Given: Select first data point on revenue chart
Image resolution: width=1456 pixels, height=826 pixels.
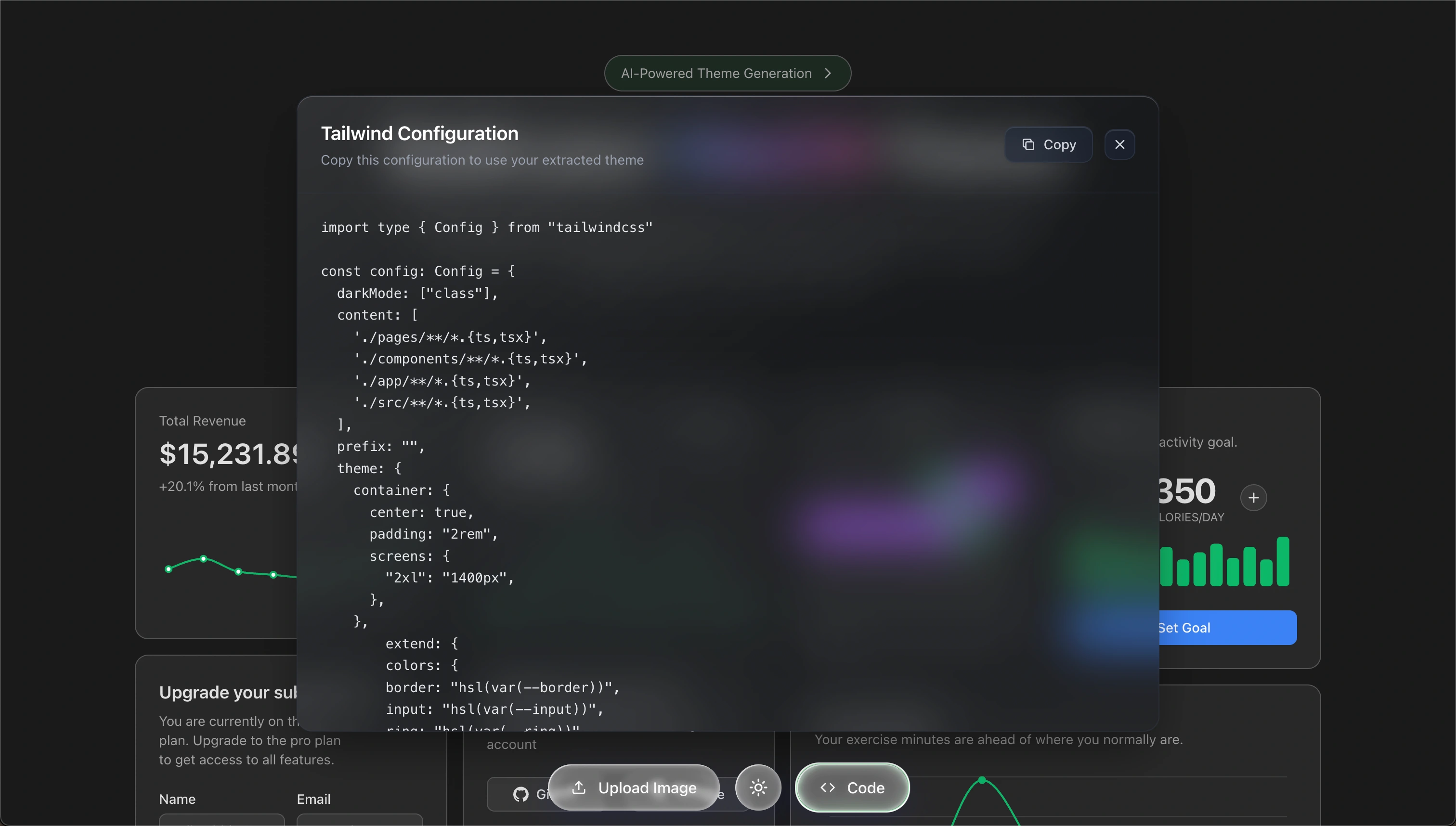Looking at the screenshot, I should point(169,569).
